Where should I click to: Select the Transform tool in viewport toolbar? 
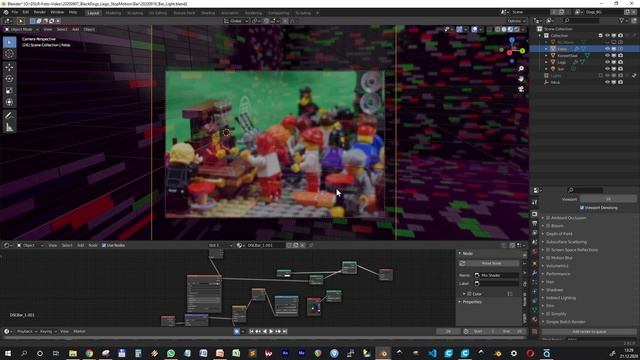9,102
